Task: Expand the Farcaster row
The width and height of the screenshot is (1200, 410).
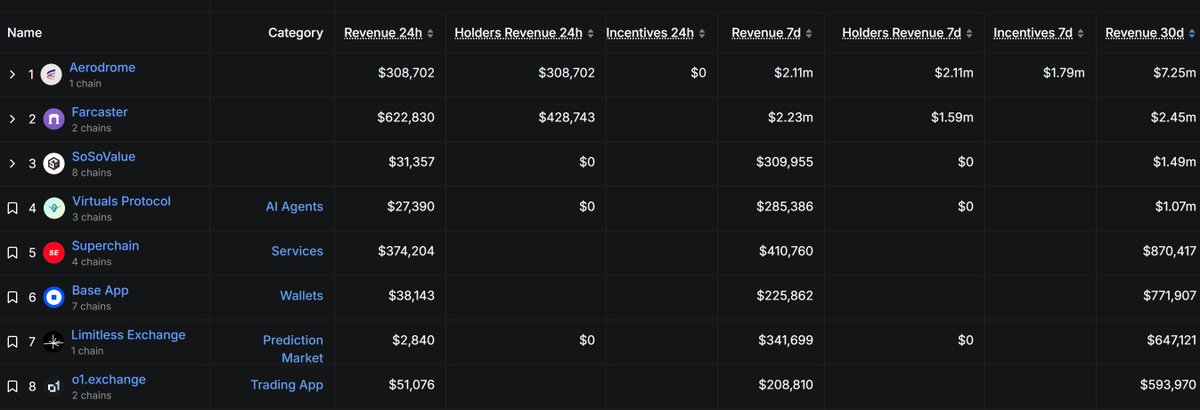Action: [12, 120]
